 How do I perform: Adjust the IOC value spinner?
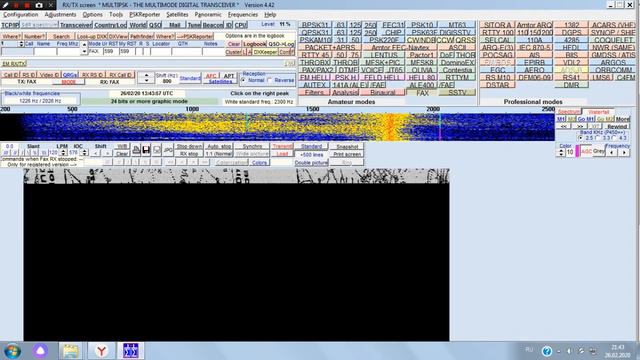(84, 153)
